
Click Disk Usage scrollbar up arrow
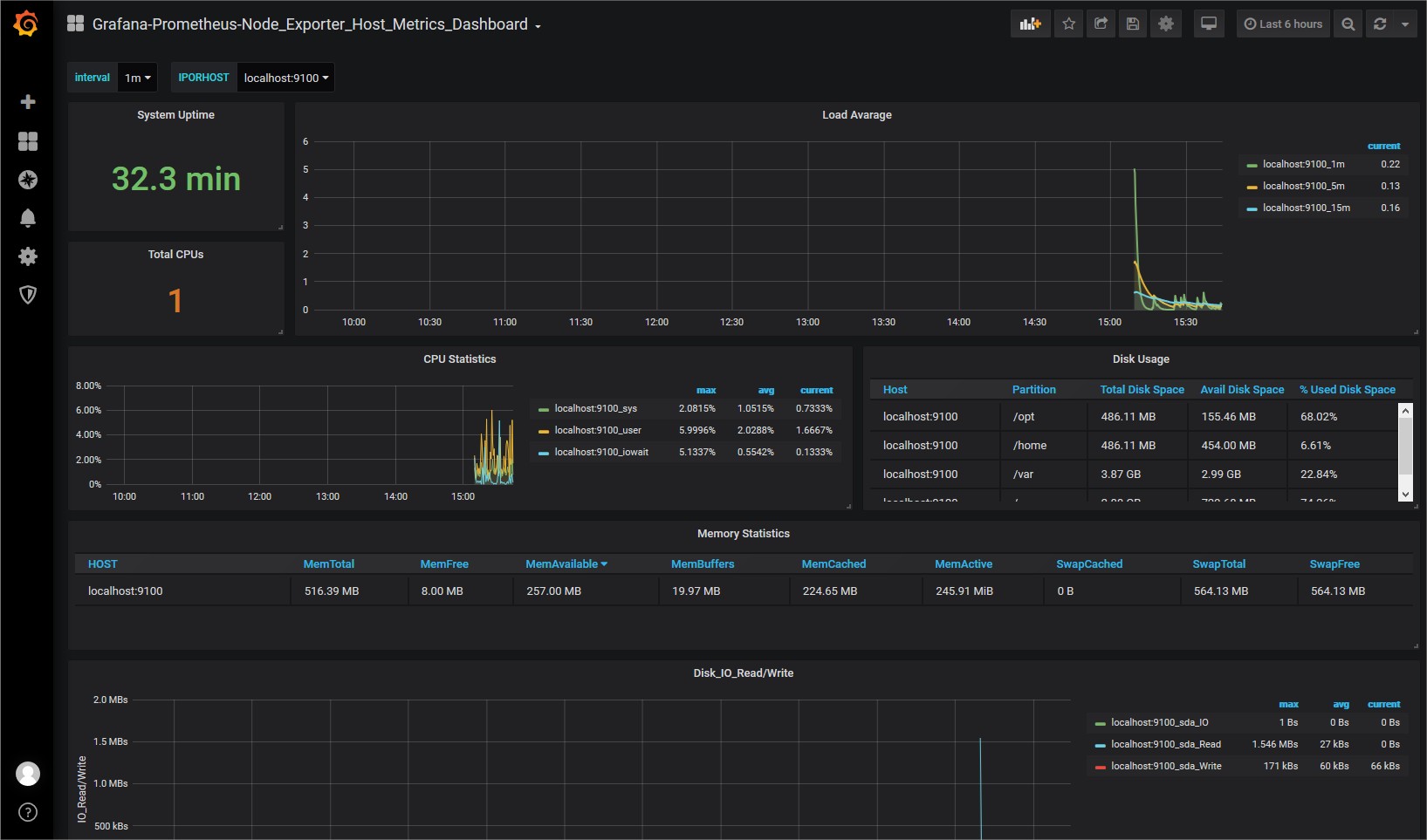pos(1405,410)
